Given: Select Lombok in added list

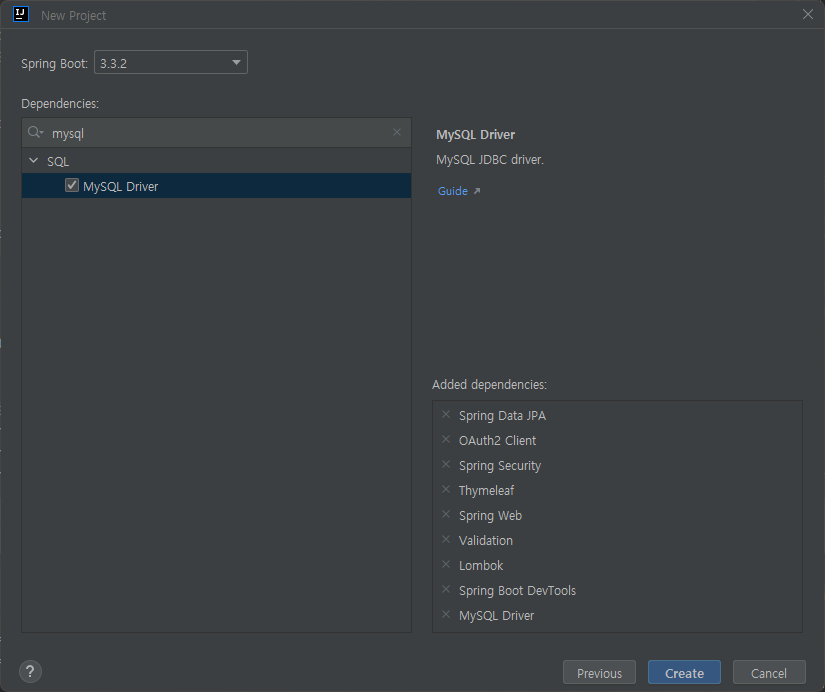Looking at the screenshot, I should click(481, 566).
